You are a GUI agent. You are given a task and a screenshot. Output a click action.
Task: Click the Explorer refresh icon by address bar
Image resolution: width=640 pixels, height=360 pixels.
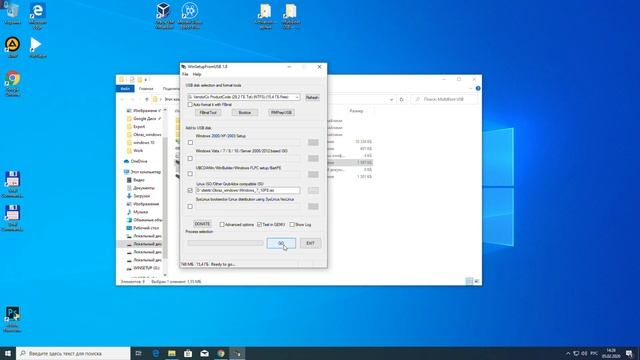tap(402, 99)
